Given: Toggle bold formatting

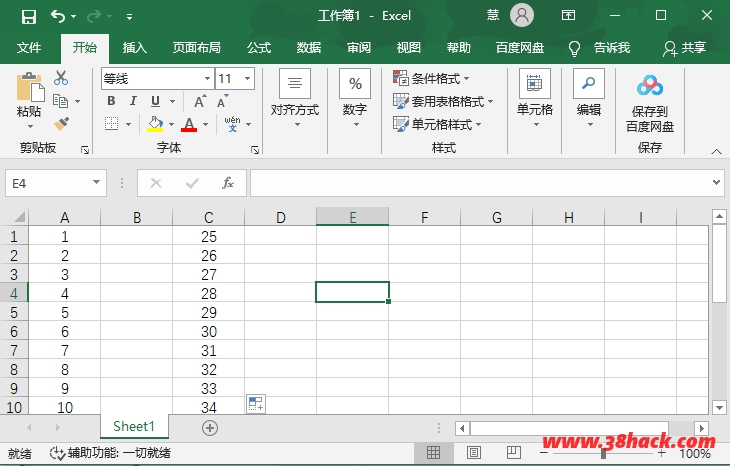Looking at the screenshot, I should 111,101.
